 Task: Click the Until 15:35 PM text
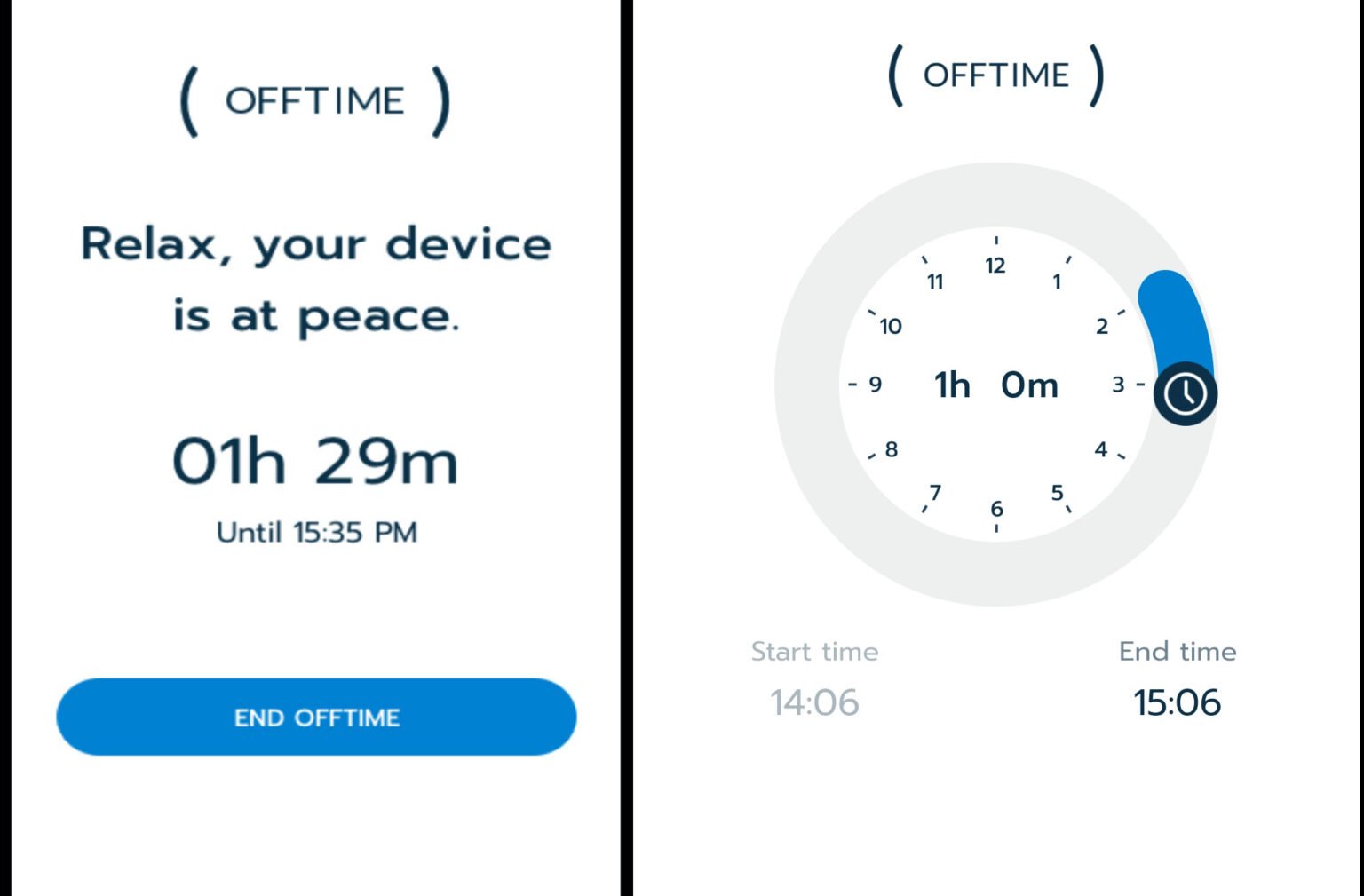(x=316, y=530)
